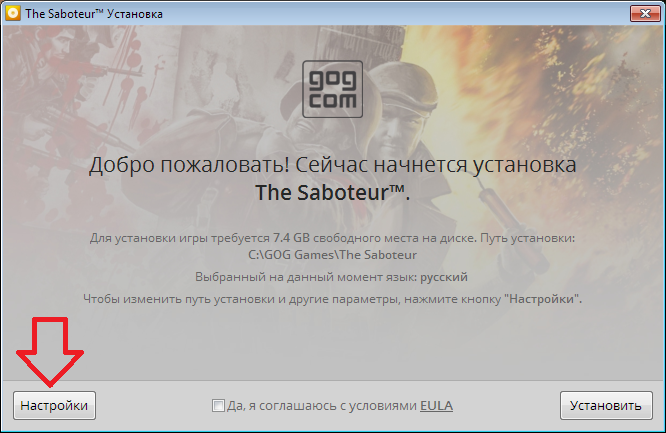Tick the EULA agreement checkbox
The height and width of the screenshot is (433, 666).
(x=218, y=405)
